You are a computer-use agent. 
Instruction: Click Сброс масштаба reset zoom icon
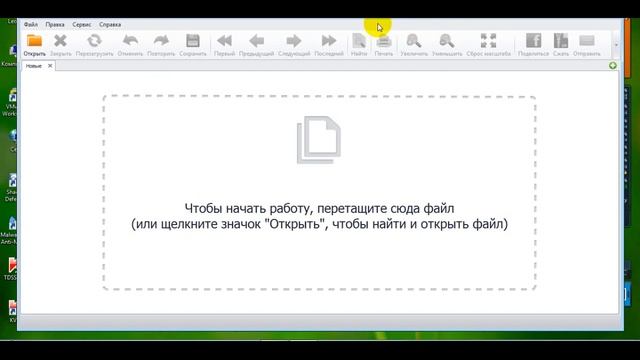coord(488,41)
